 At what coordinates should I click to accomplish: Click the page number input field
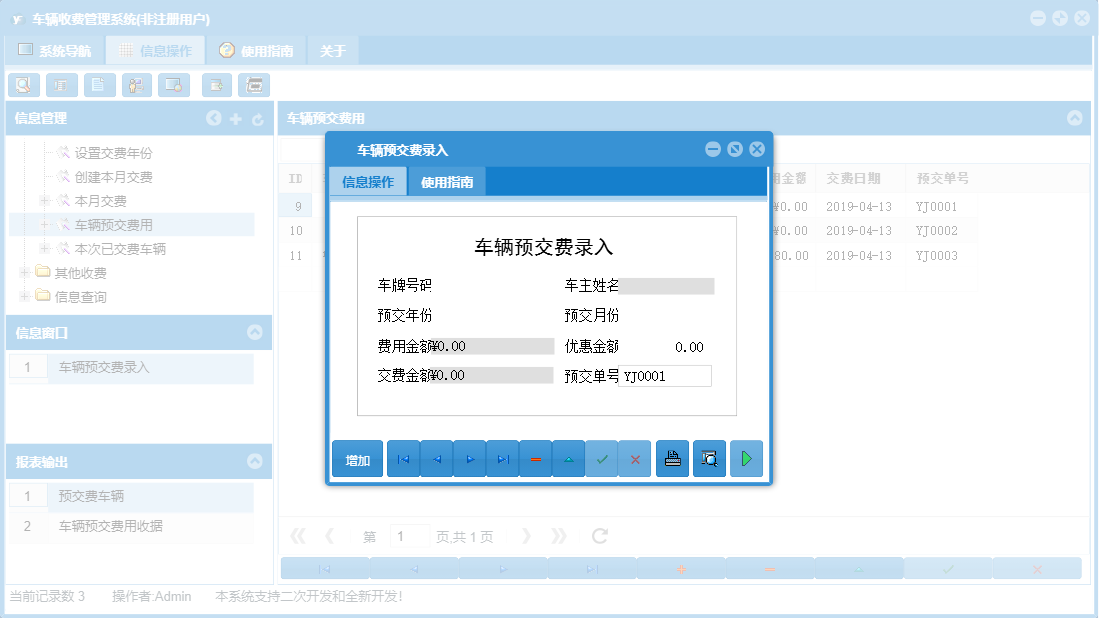409,535
